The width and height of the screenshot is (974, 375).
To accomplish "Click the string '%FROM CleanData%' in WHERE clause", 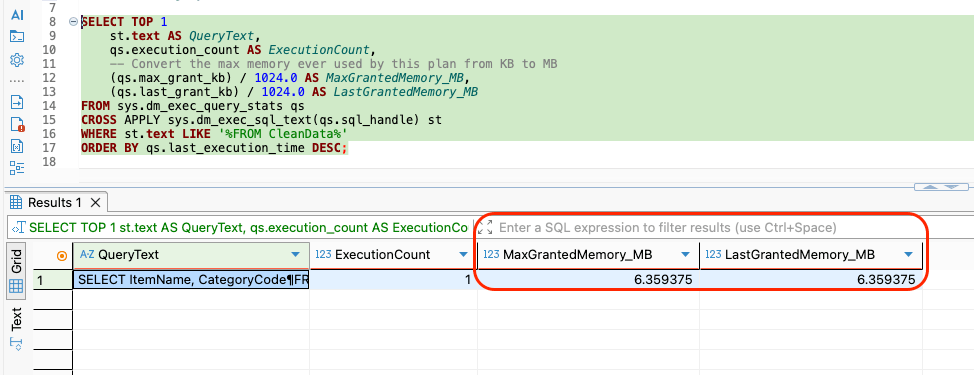I will (282, 134).
